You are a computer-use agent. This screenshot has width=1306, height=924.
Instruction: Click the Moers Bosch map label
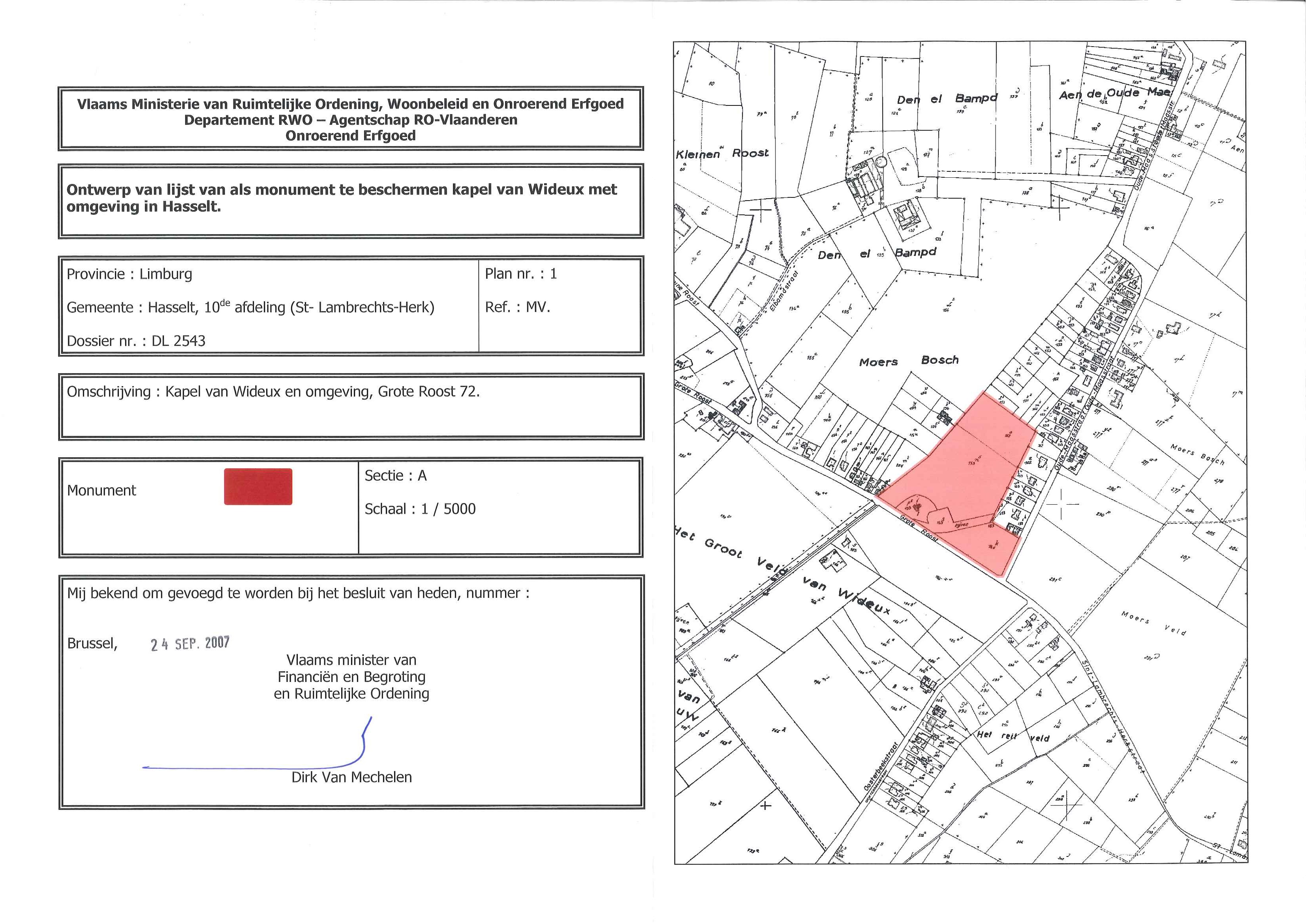[909, 361]
